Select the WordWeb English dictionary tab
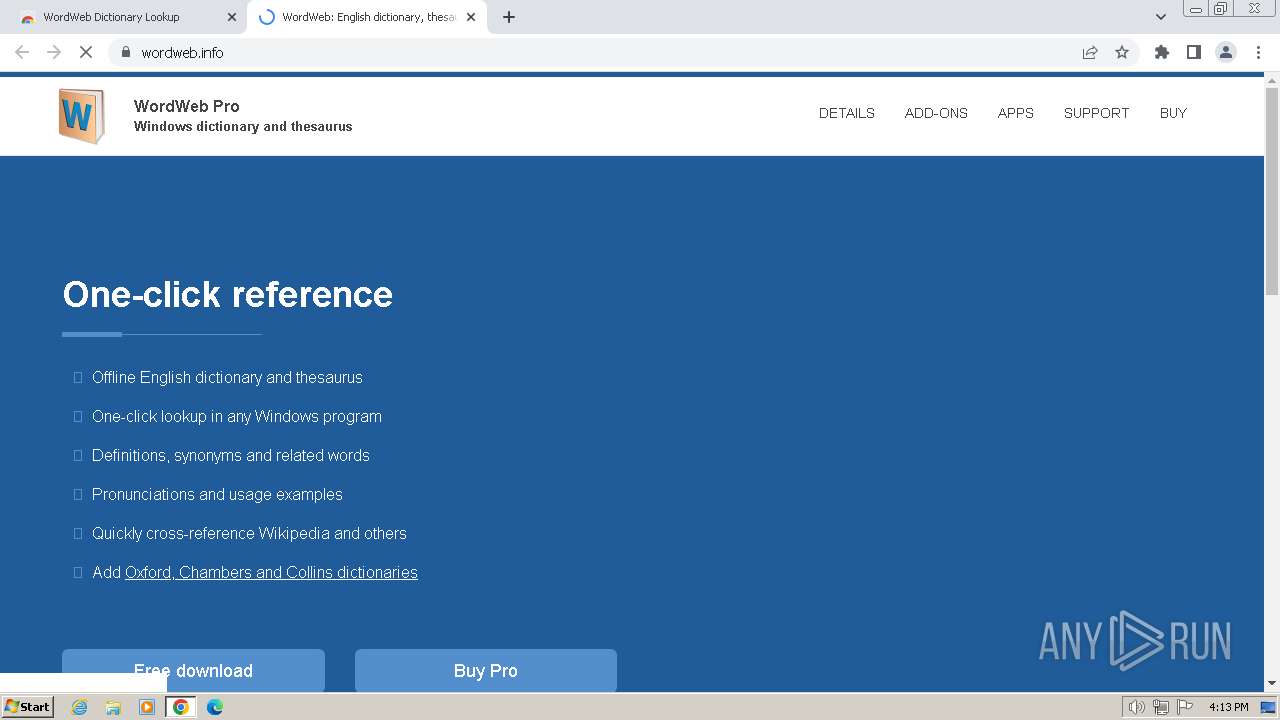This screenshot has width=1280, height=720. [368, 17]
